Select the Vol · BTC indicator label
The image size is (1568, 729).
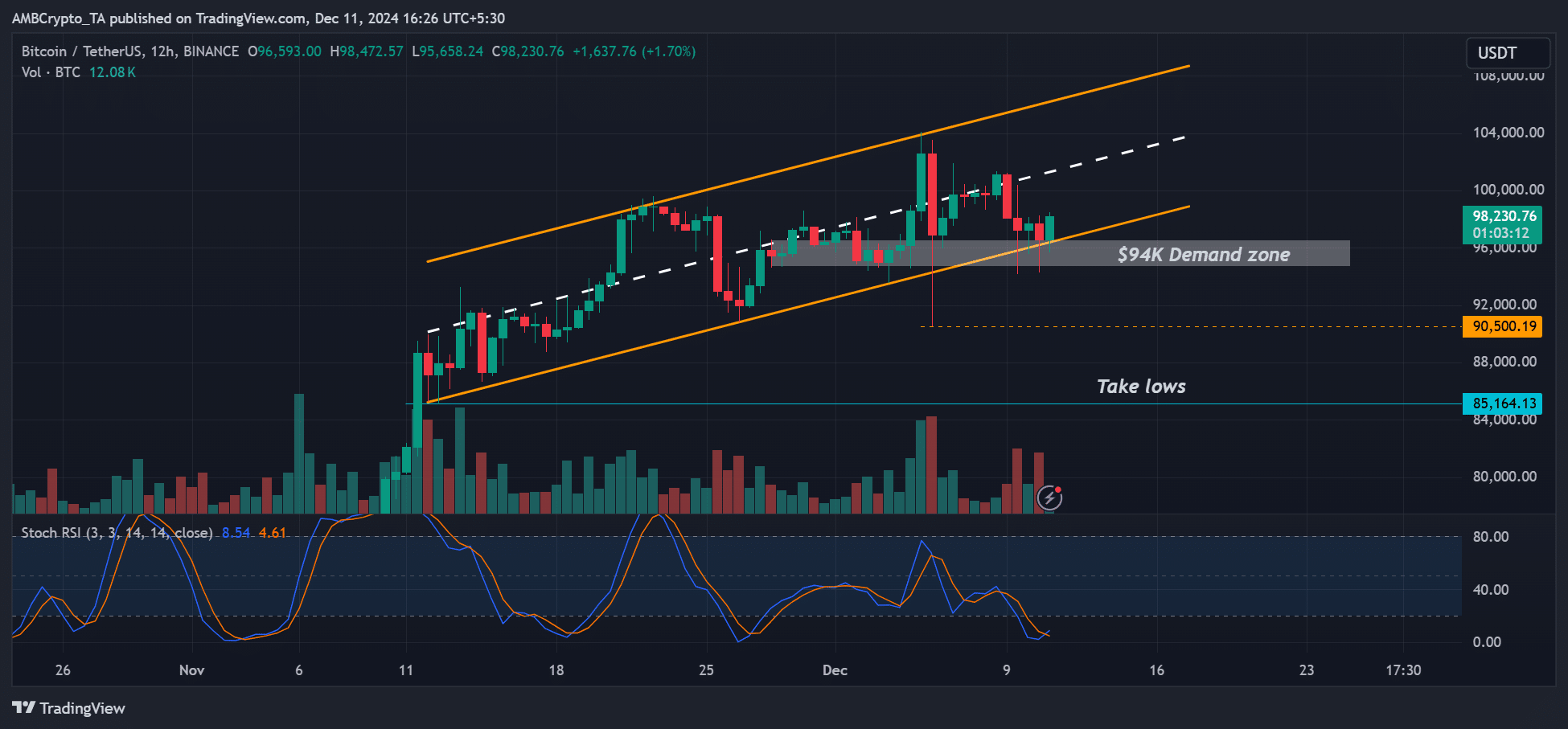(x=51, y=72)
